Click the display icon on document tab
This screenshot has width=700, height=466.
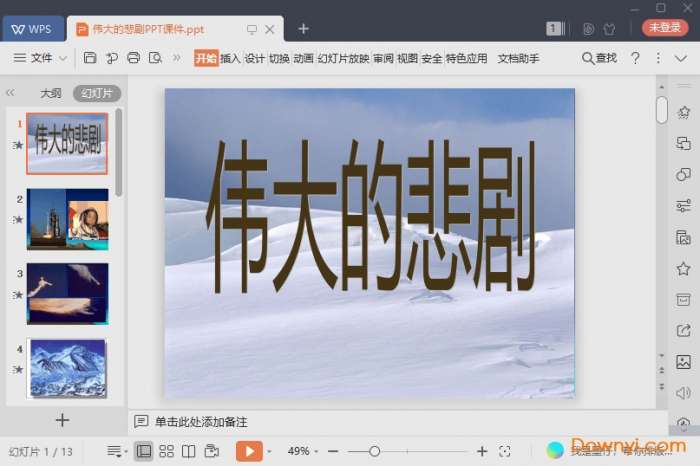click(x=252, y=29)
